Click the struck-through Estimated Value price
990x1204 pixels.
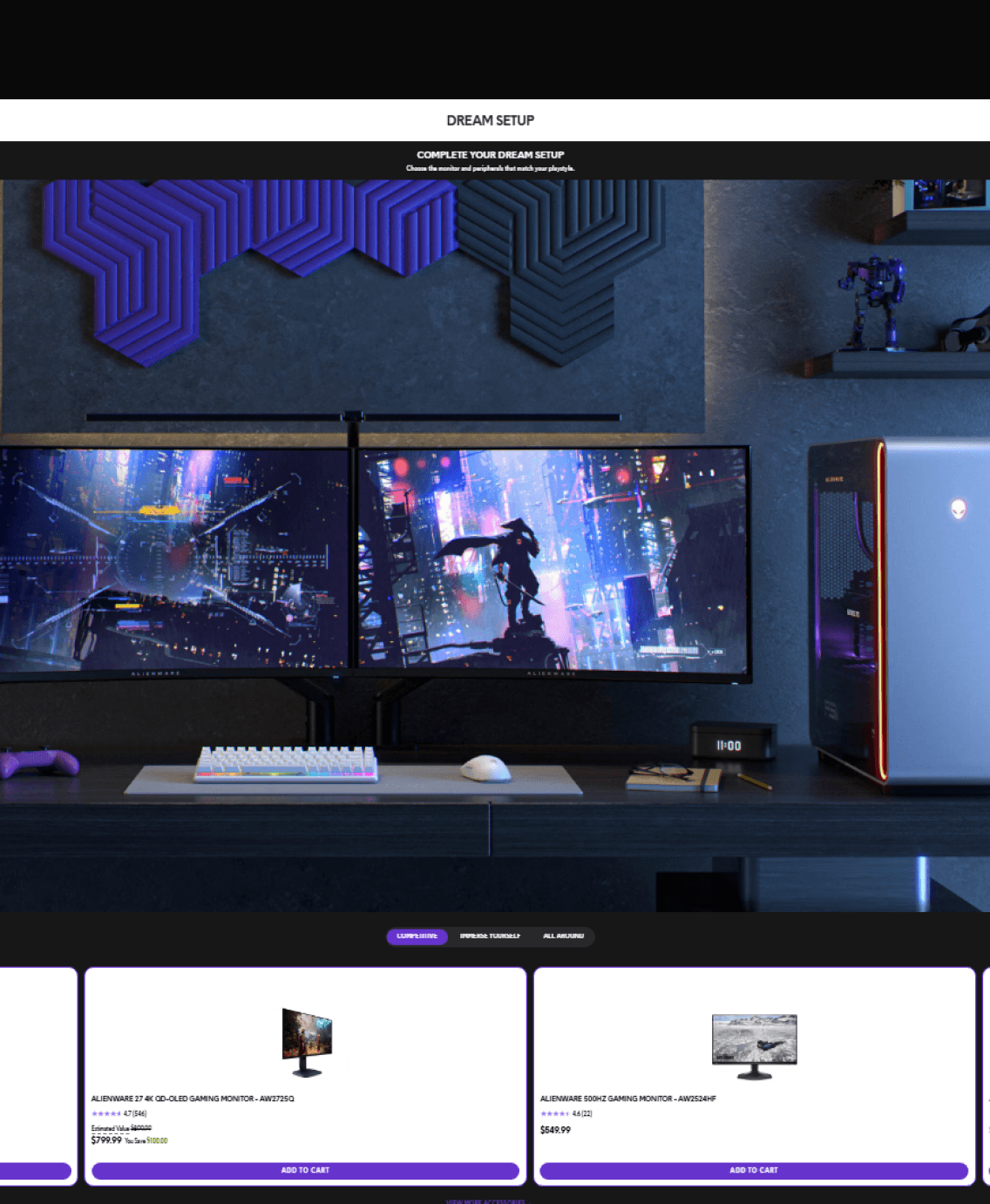(x=140, y=1128)
